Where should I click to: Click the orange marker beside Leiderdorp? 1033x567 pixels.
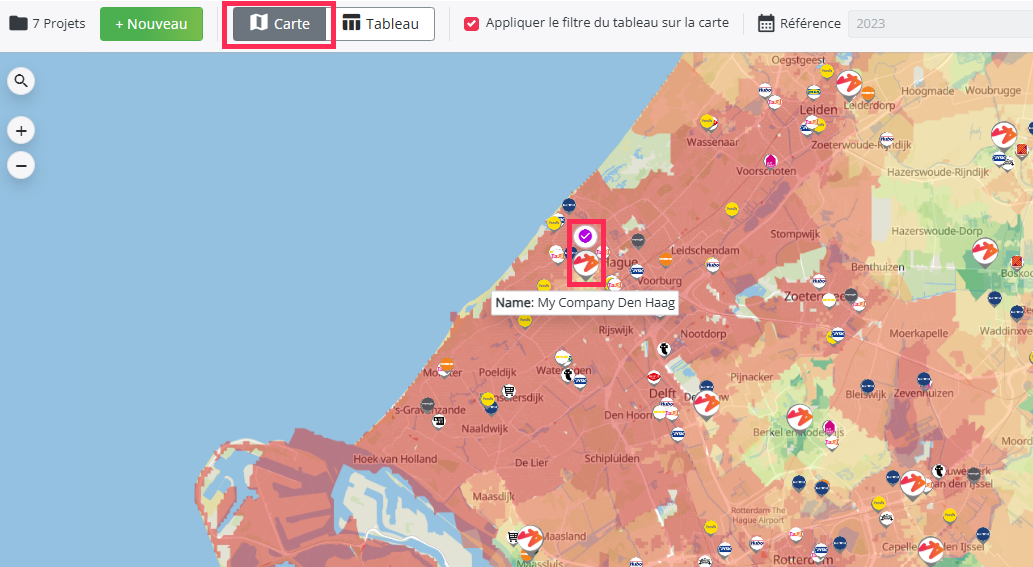[x=868, y=94]
